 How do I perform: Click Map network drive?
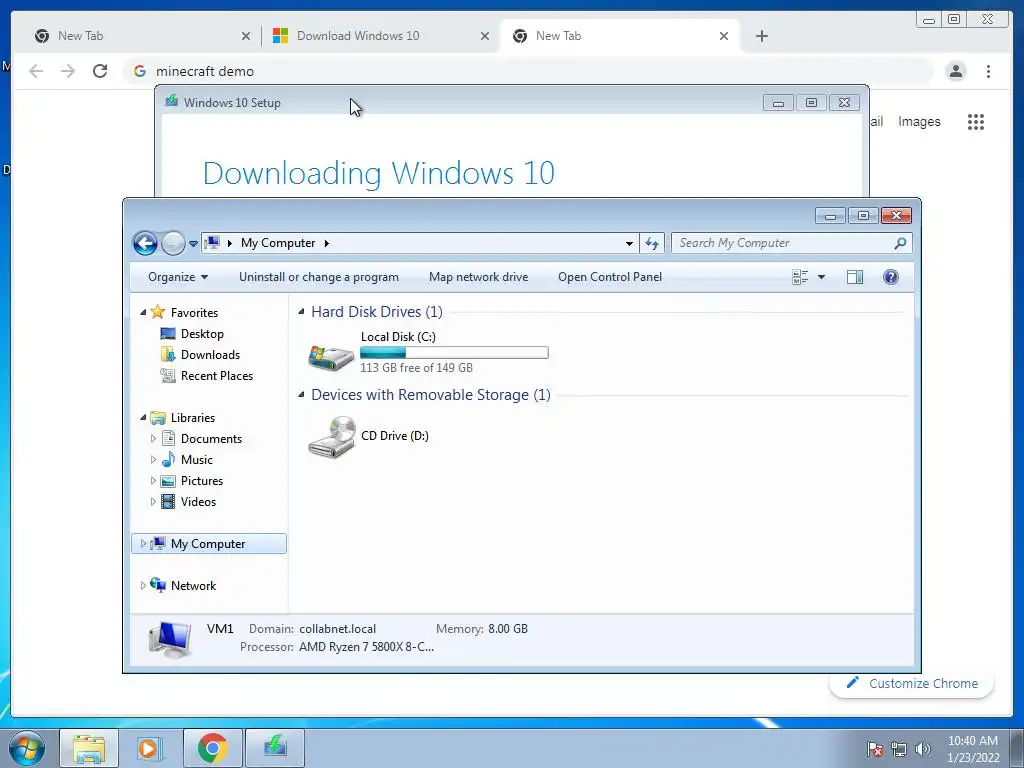click(x=479, y=277)
